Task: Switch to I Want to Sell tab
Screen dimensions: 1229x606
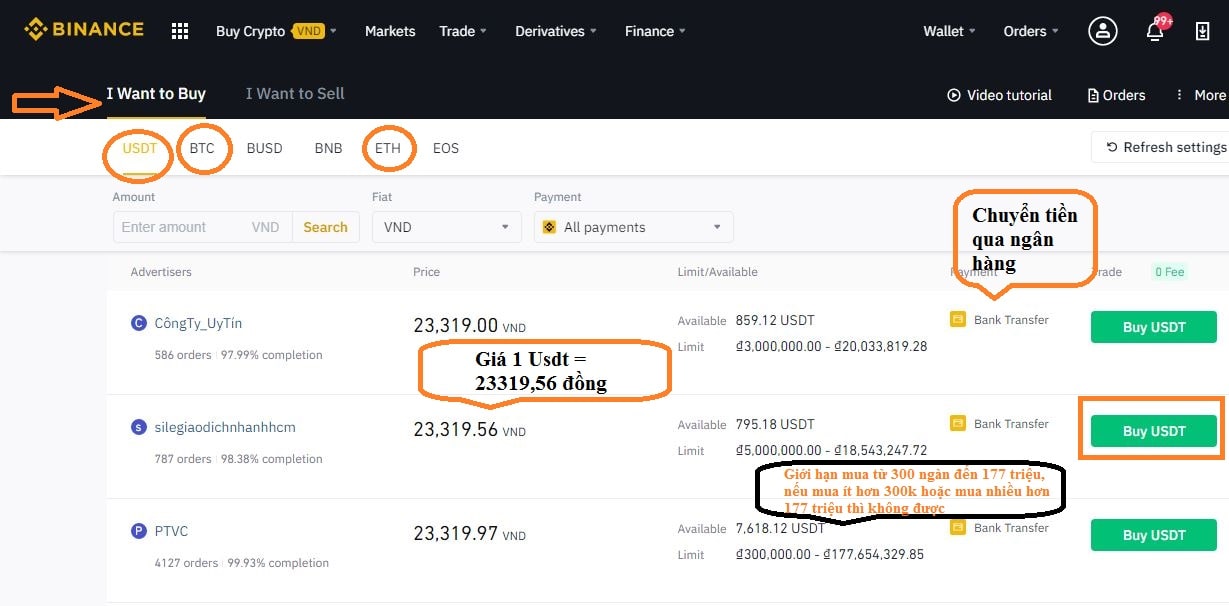Action: tap(295, 93)
